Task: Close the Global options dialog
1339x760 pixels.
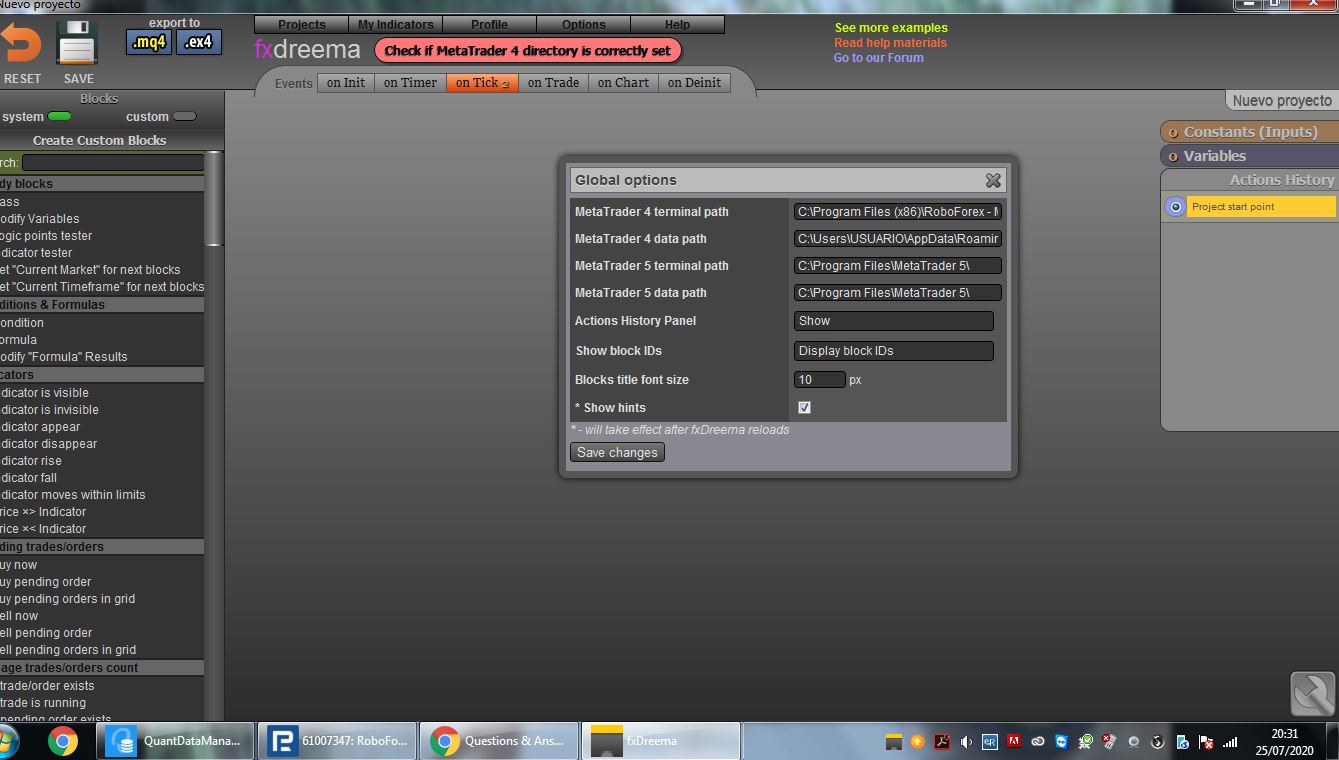Action: tap(993, 180)
